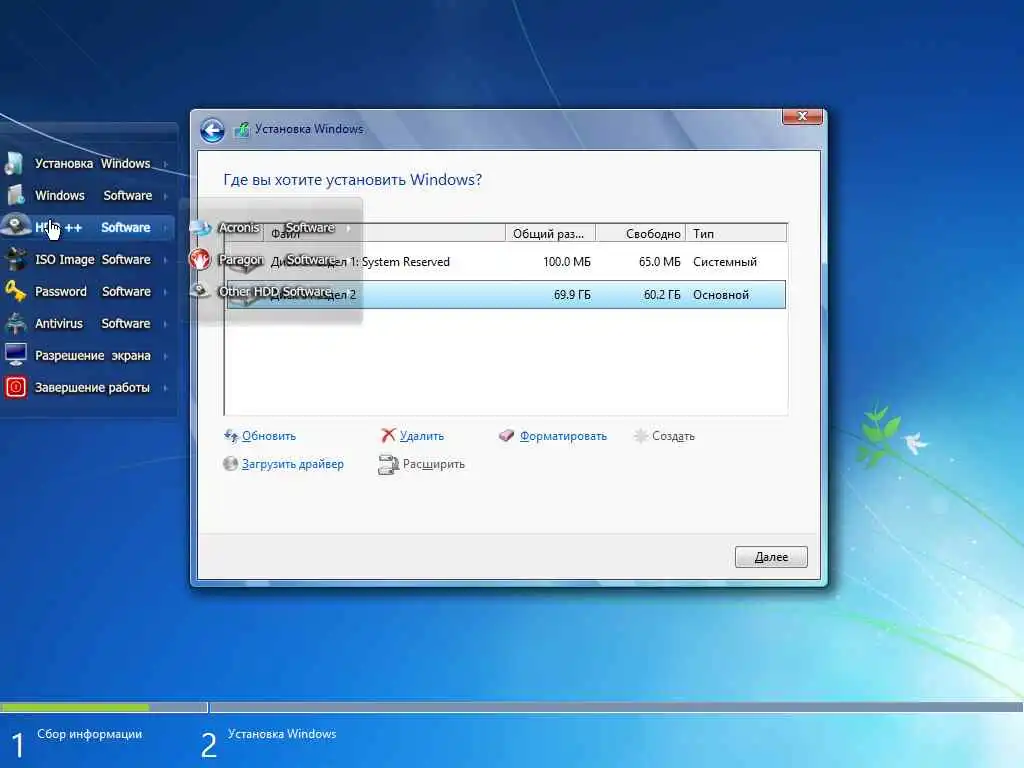This screenshot has height=768, width=1024.
Task: Click the Системный type cell
Action: [x=725, y=262]
